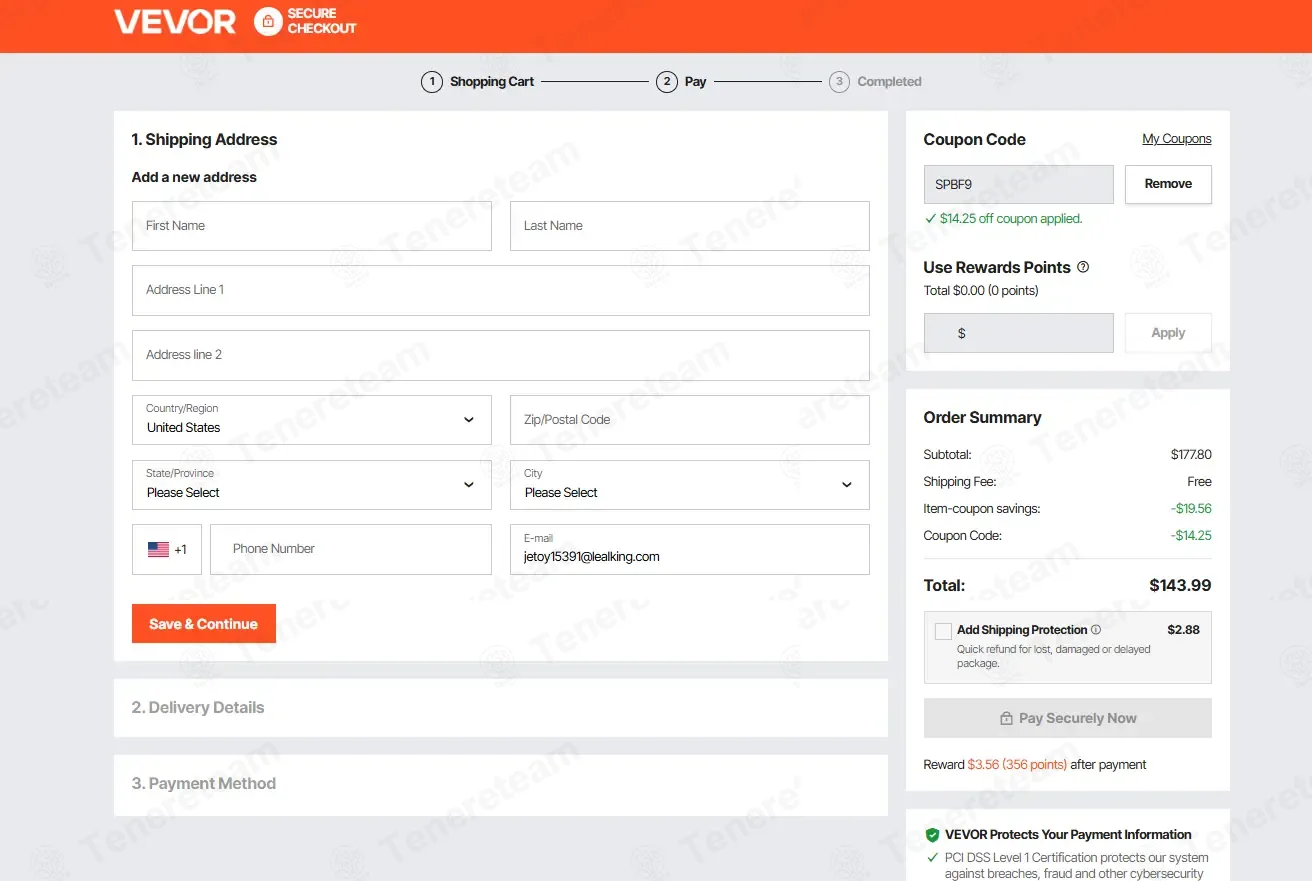Click the secure checkout lock icon

point(268,21)
